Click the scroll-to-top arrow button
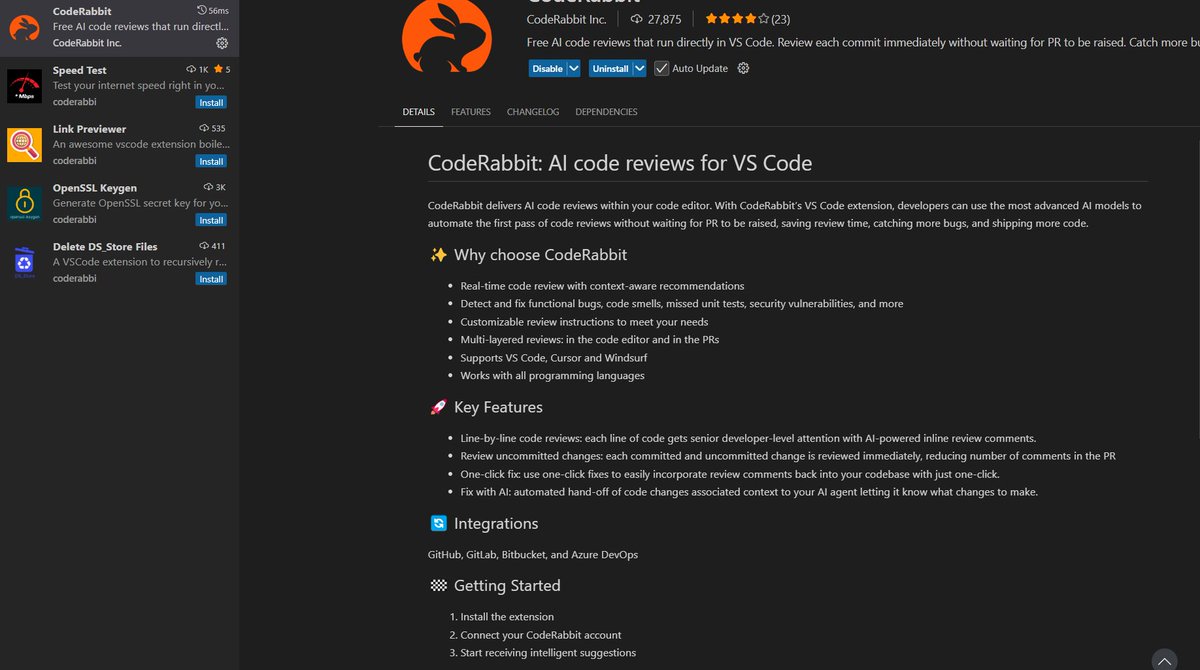The width and height of the screenshot is (1200, 670). [x=1164, y=660]
